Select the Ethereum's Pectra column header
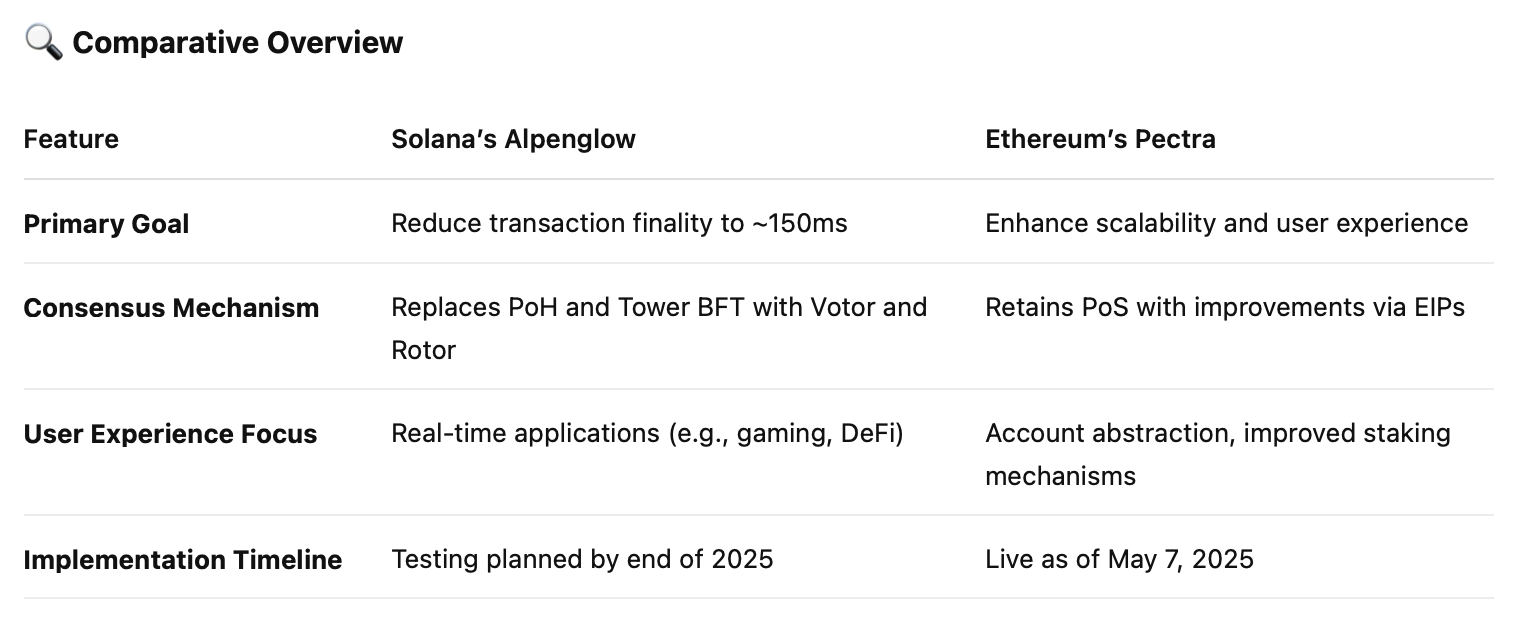The image size is (1522, 636). [x=1100, y=139]
